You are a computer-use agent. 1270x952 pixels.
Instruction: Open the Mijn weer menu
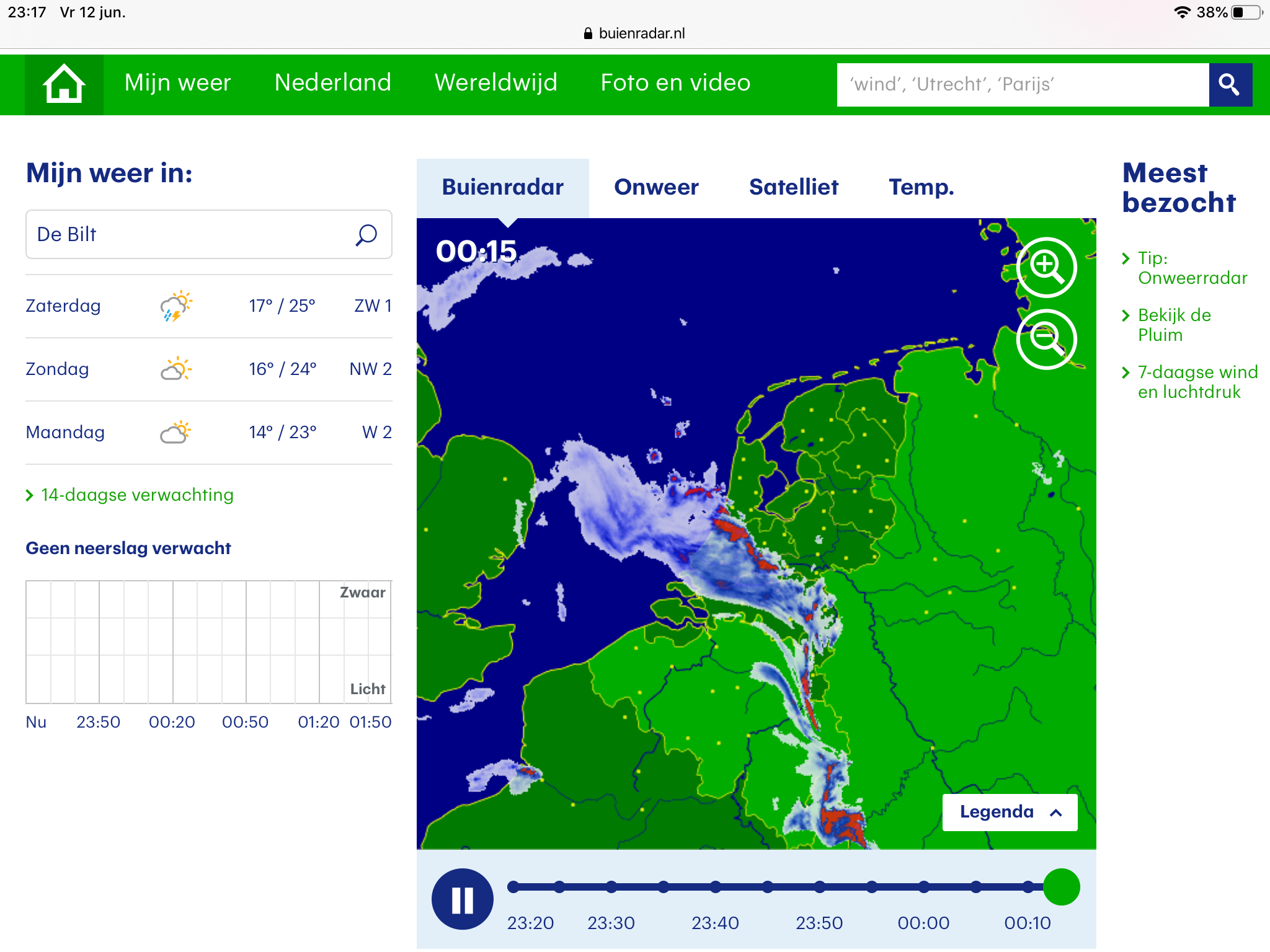click(177, 82)
